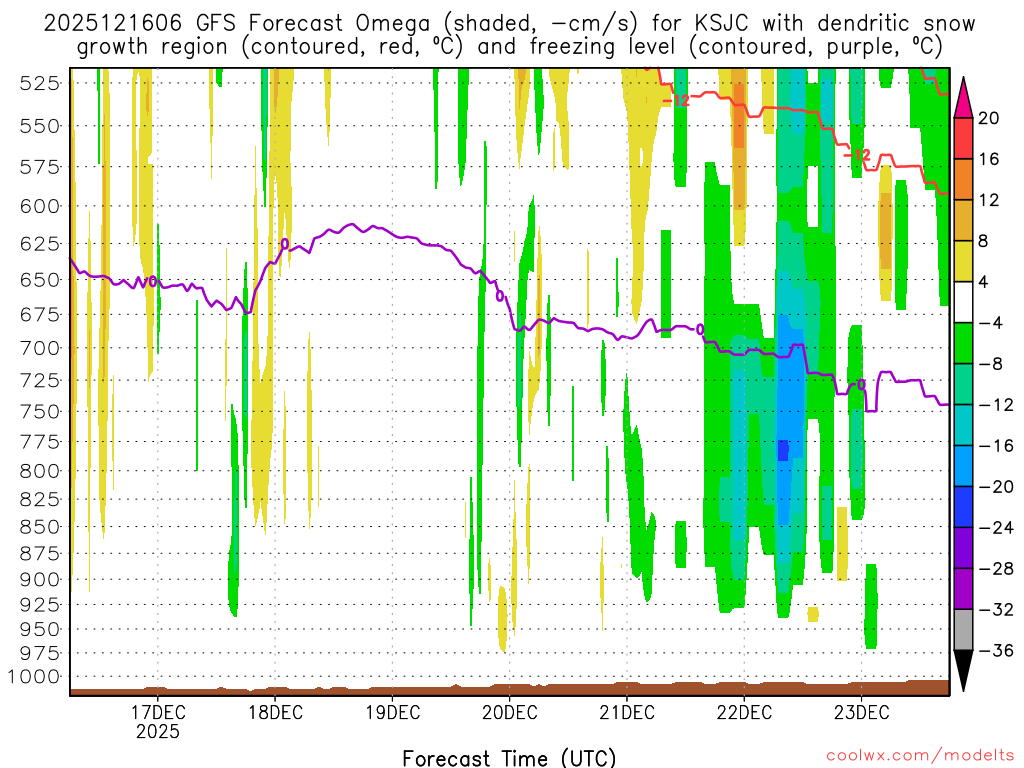The image size is (1024, 768).
Task: Click the 625 pressure level label
Action: (39, 244)
